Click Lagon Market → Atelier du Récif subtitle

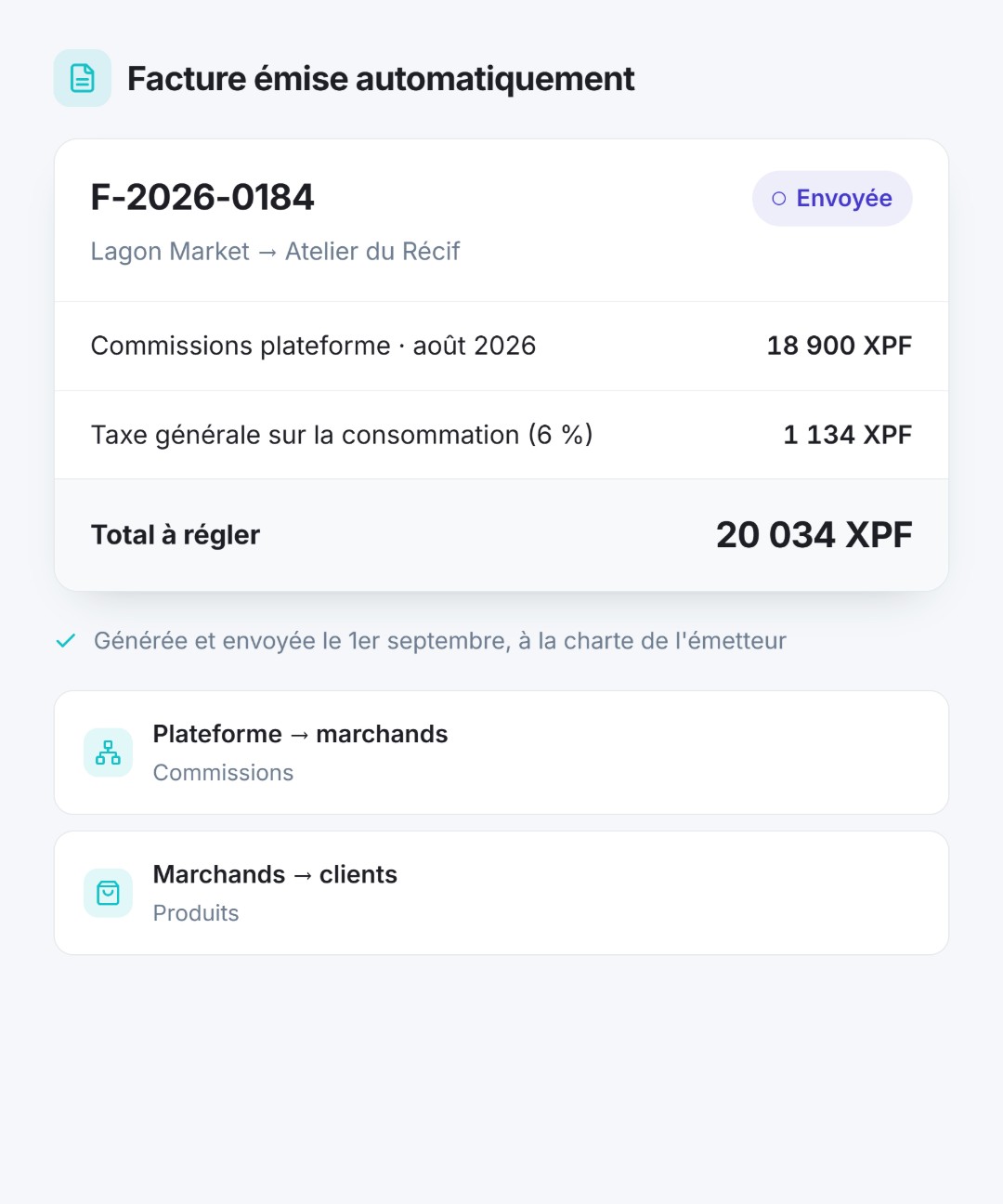(275, 252)
